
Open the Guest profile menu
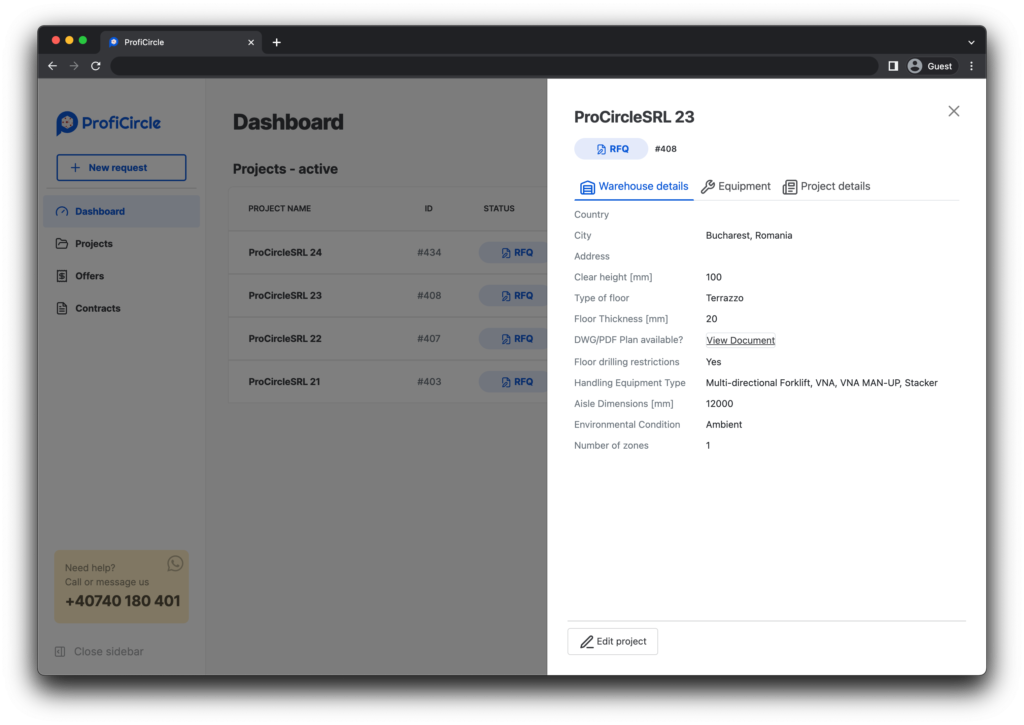[931, 66]
